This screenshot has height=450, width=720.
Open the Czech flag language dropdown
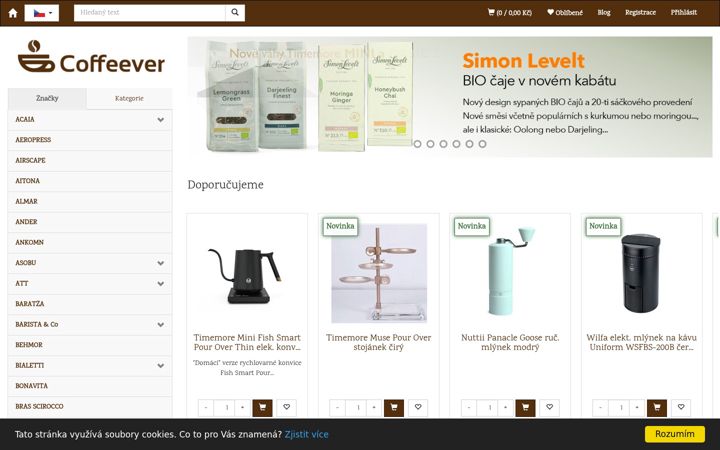point(42,13)
